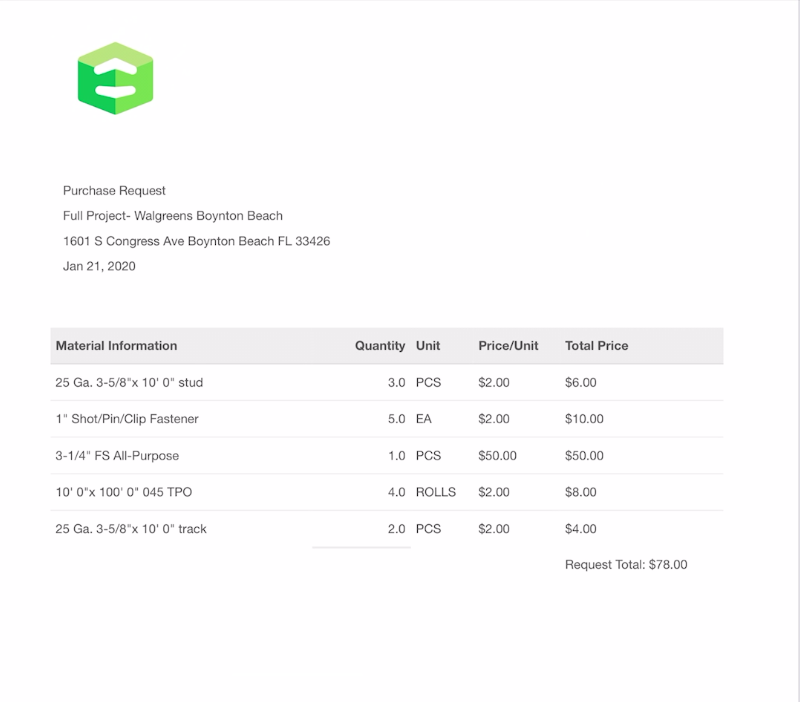Click the $10.00 total price value
This screenshot has height=702, width=800.
584,419
